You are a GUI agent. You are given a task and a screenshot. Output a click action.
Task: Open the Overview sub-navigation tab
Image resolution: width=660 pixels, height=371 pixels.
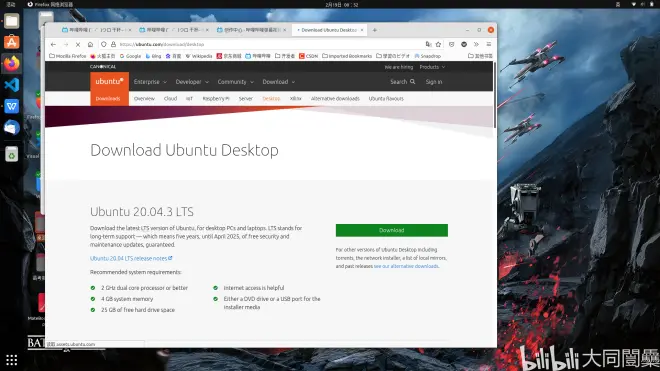144,99
